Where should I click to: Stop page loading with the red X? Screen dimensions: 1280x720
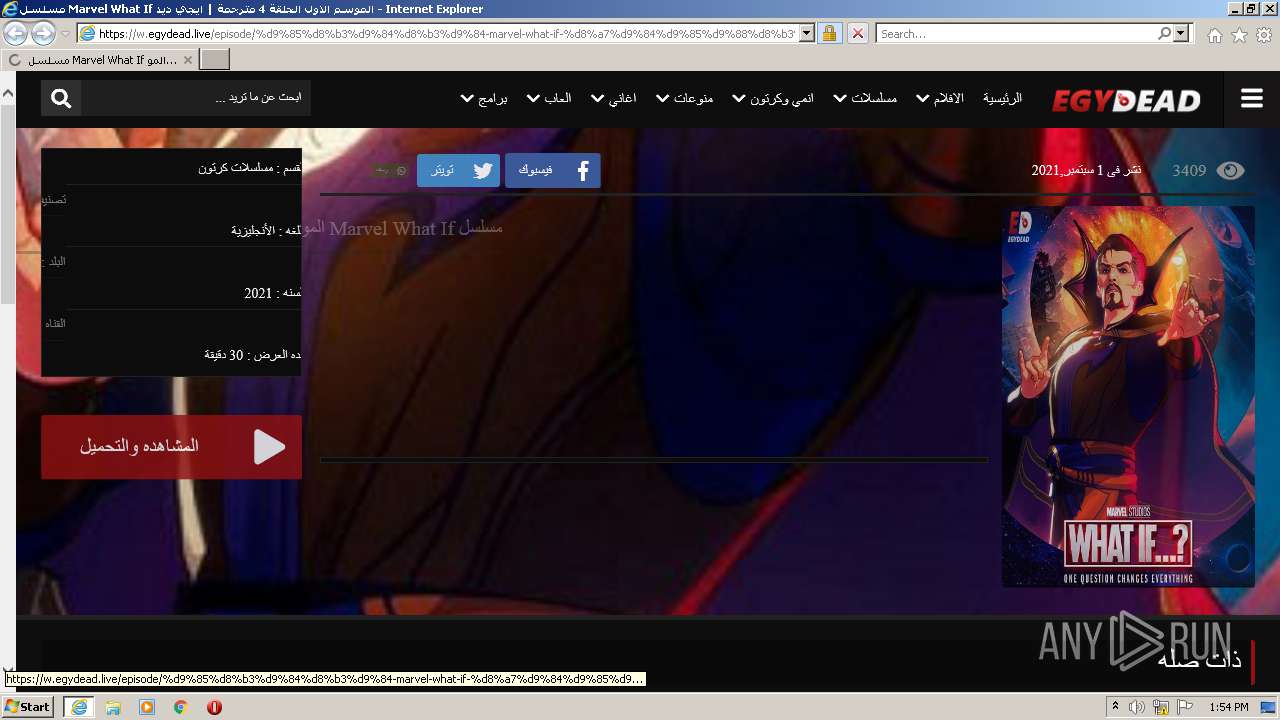coord(857,33)
